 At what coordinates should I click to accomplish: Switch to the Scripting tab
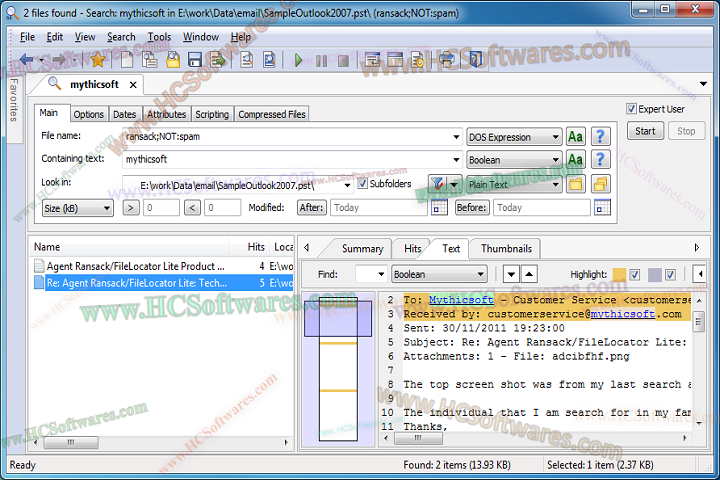point(212,114)
